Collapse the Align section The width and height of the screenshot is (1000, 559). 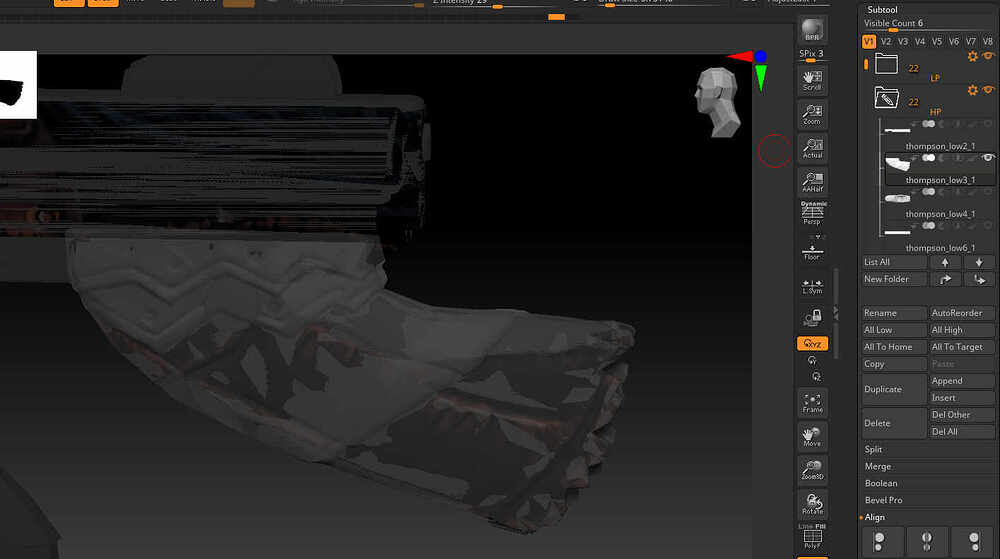pyautogui.click(x=874, y=518)
